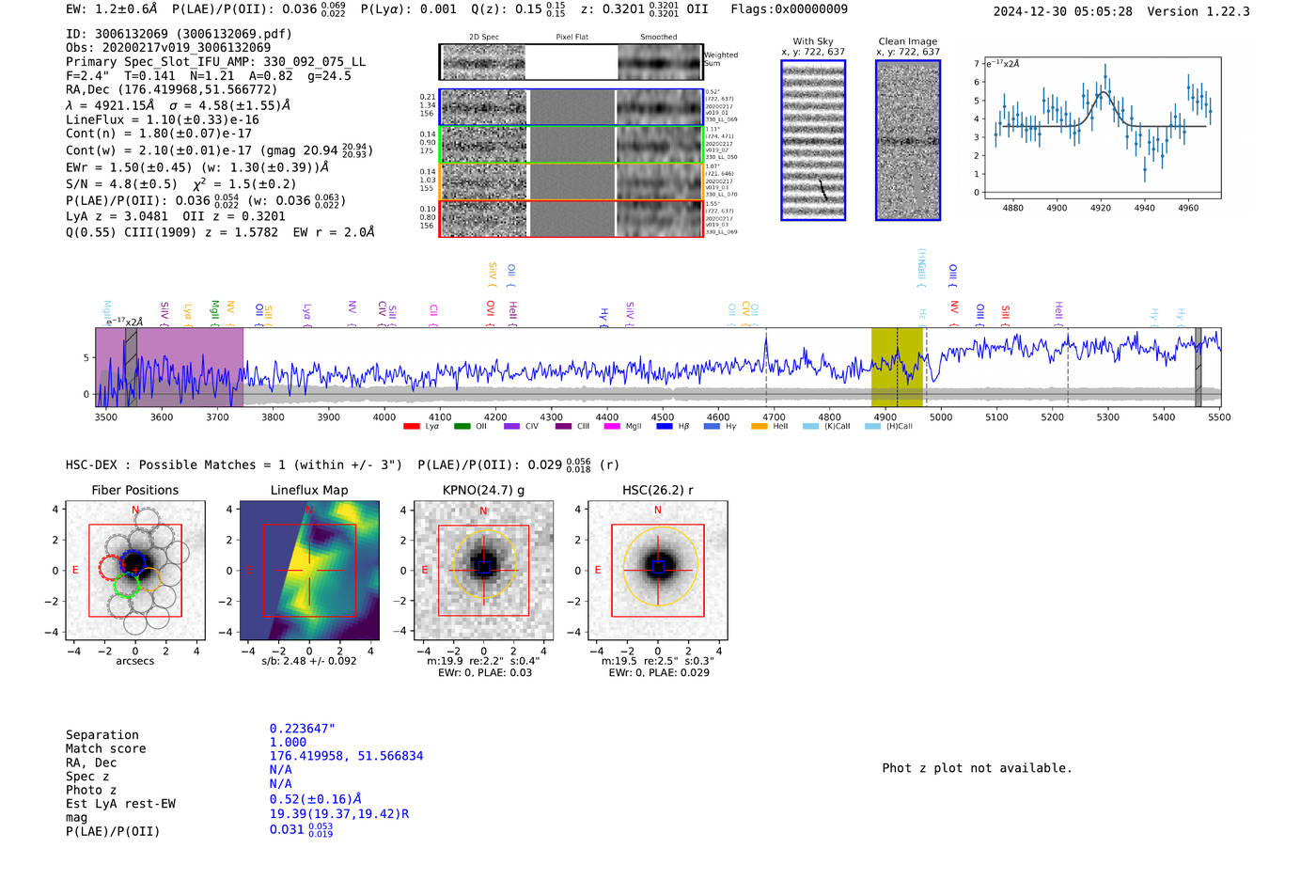The height and width of the screenshot is (896, 1316).
Task: Click 'S/N = 4.8(±0.5)' text
Action: (121, 184)
